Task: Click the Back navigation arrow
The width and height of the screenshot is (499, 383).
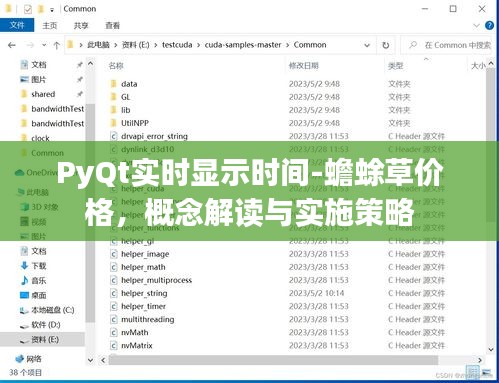Action: click(x=12, y=45)
